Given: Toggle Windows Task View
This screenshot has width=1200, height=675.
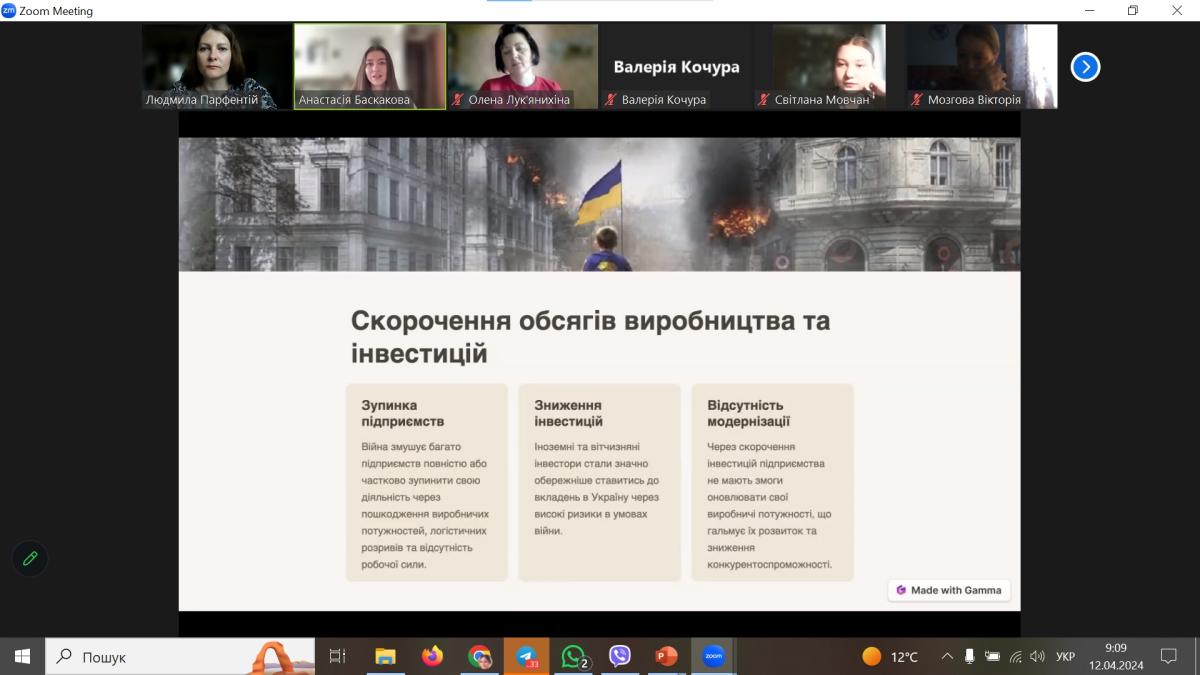Looking at the screenshot, I should click(x=337, y=656).
